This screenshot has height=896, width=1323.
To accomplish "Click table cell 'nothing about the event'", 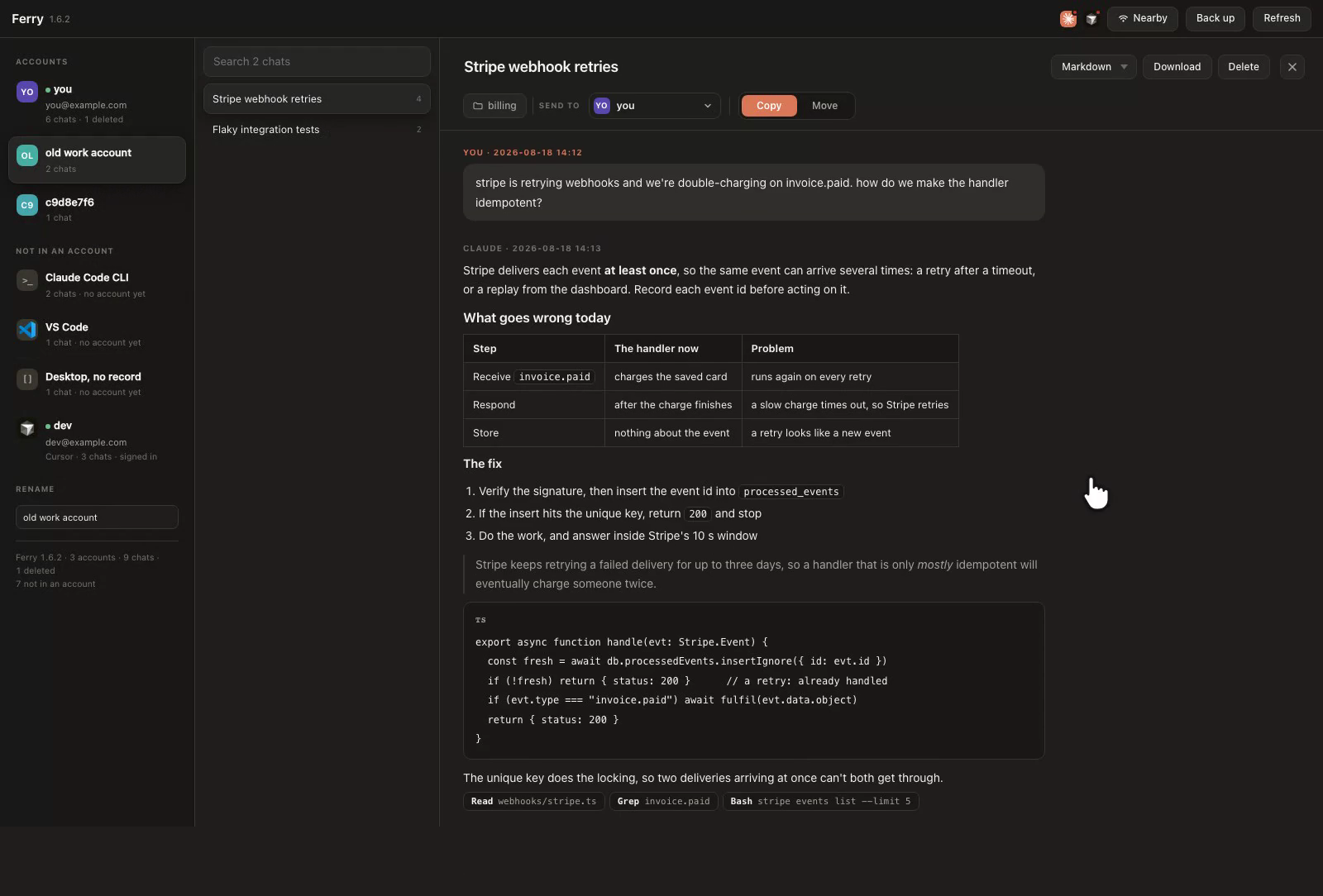I will (x=671, y=433).
